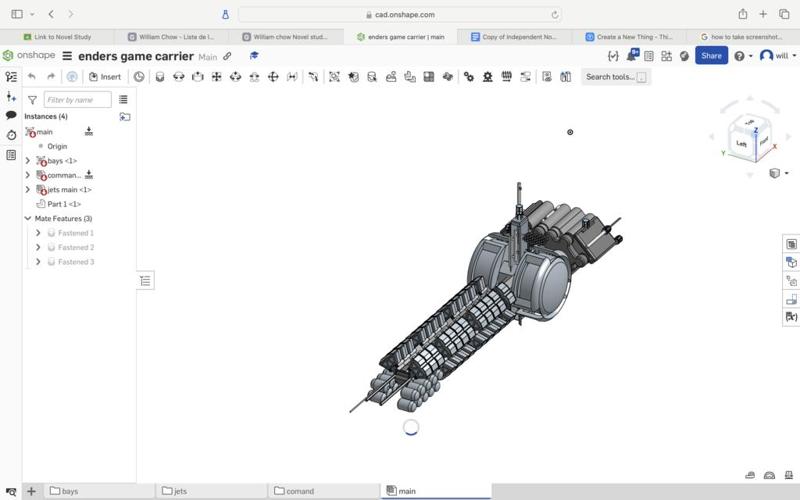
Task: Click the Share button
Action: (711, 56)
